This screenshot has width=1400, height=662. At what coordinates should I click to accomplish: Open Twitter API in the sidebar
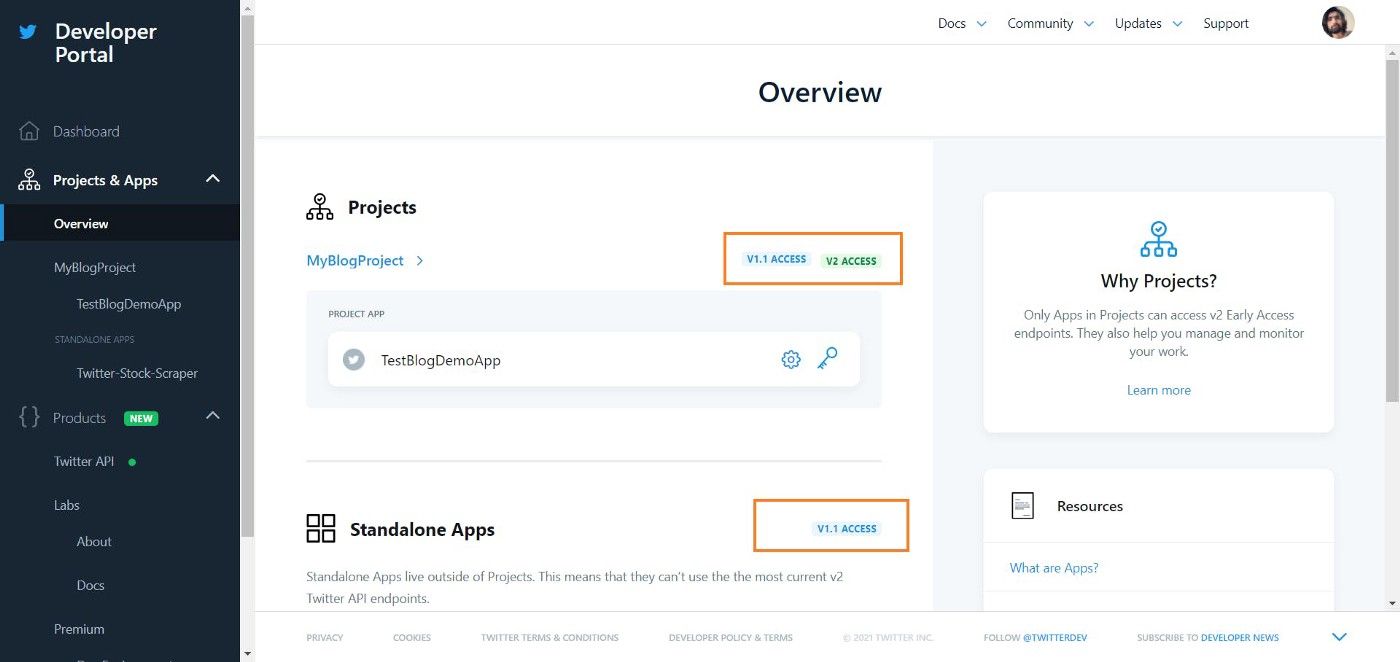[x=84, y=461]
